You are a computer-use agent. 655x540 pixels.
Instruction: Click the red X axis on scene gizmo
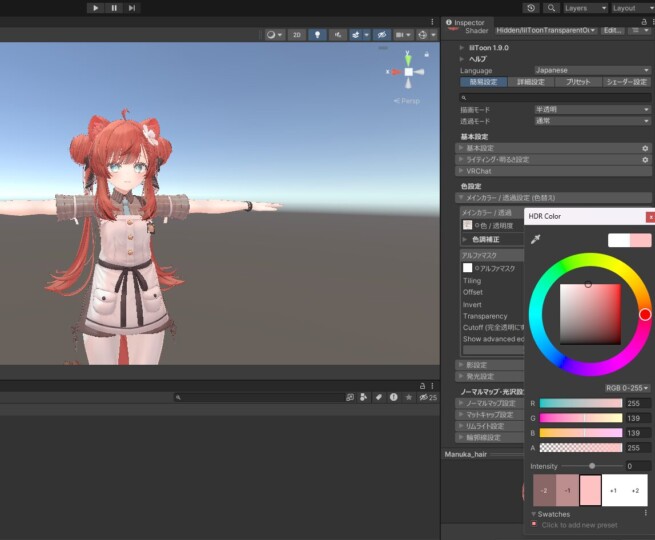coord(395,72)
